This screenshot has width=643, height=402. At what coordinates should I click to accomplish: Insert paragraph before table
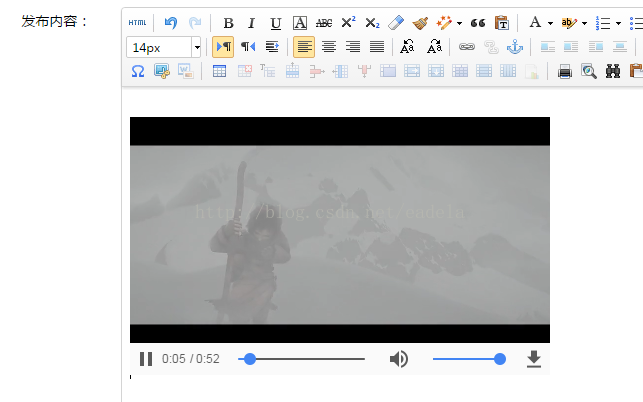268,71
